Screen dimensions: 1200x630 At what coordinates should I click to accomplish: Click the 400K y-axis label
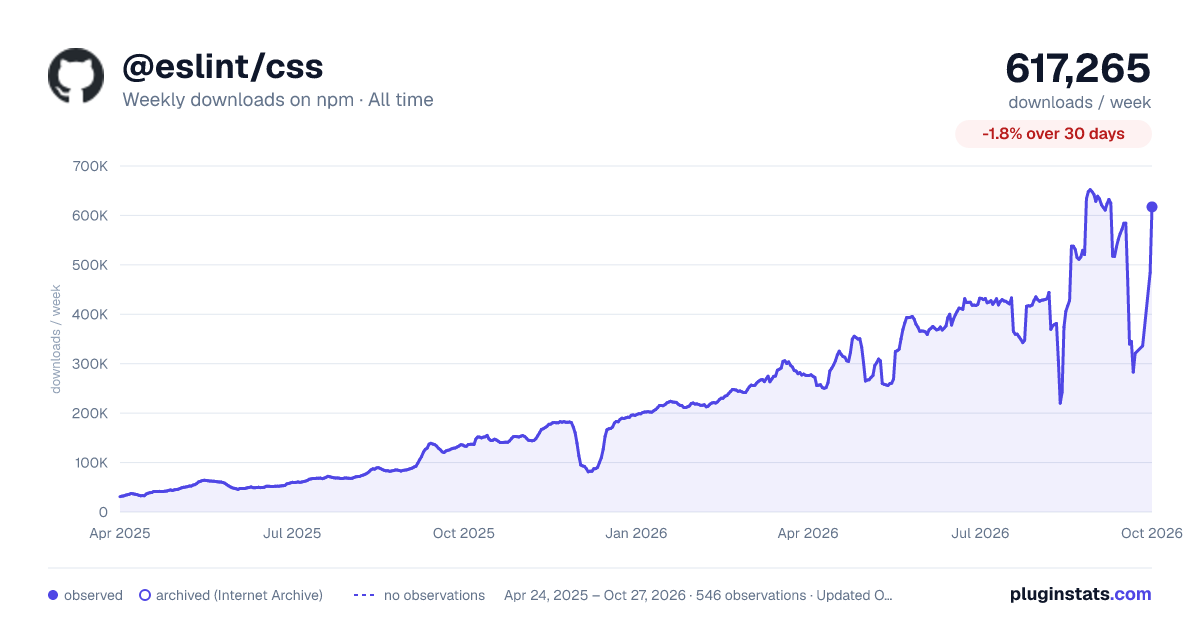click(91, 314)
